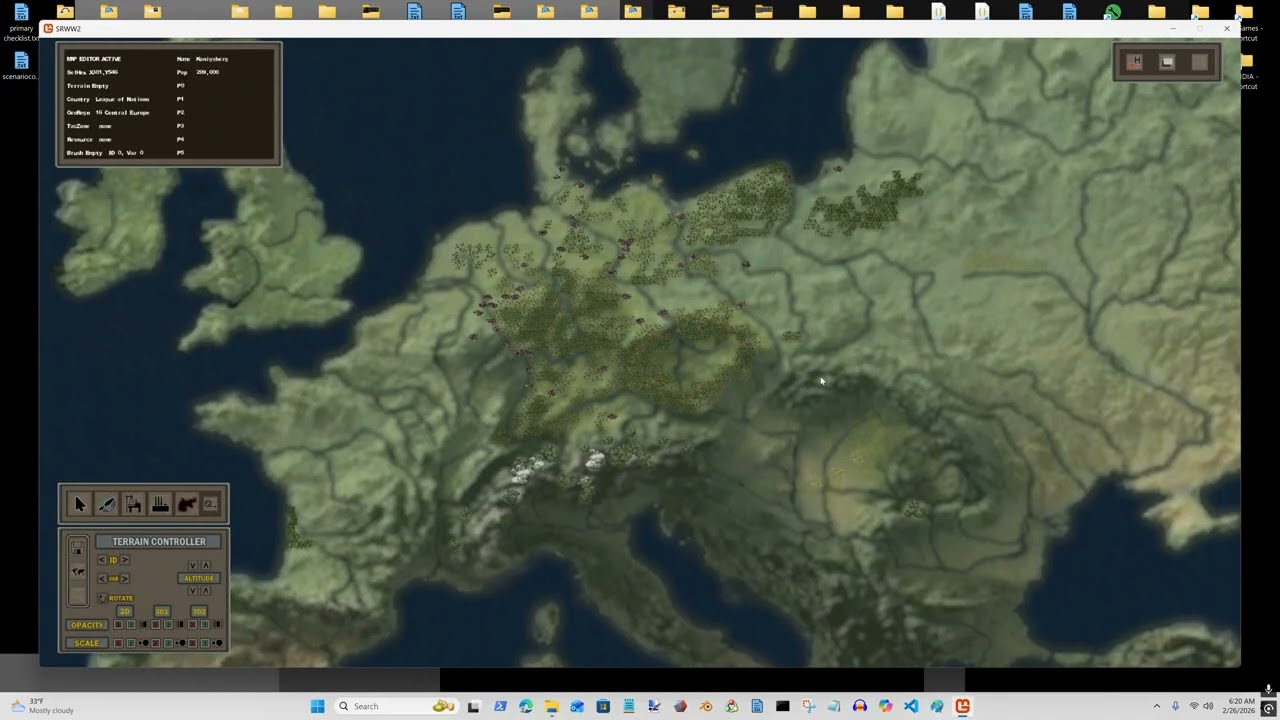Open the clock showing 6:20 AM
This screenshot has height=720, width=1280.
pyautogui.click(x=1240, y=706)
